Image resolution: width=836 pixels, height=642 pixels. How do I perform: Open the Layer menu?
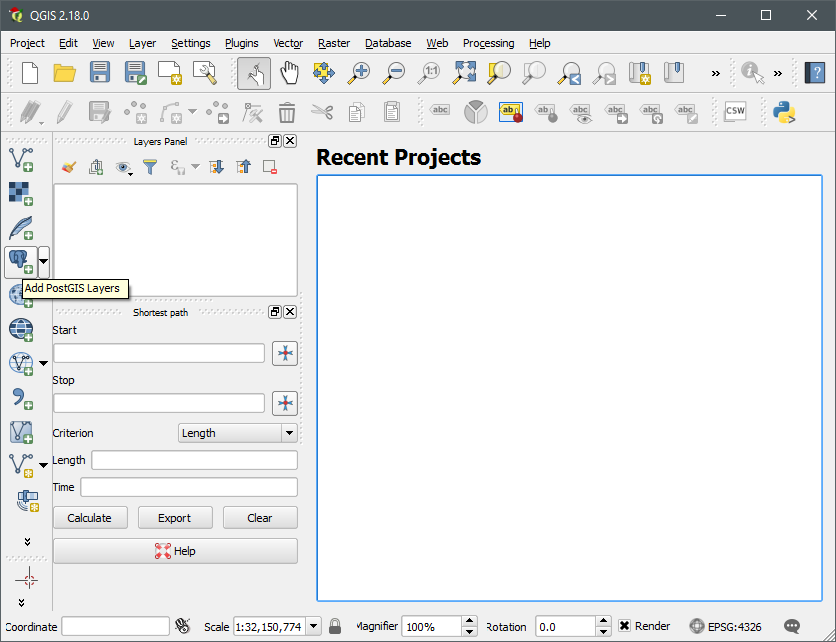pyautogui.click(x=142, y=43)
